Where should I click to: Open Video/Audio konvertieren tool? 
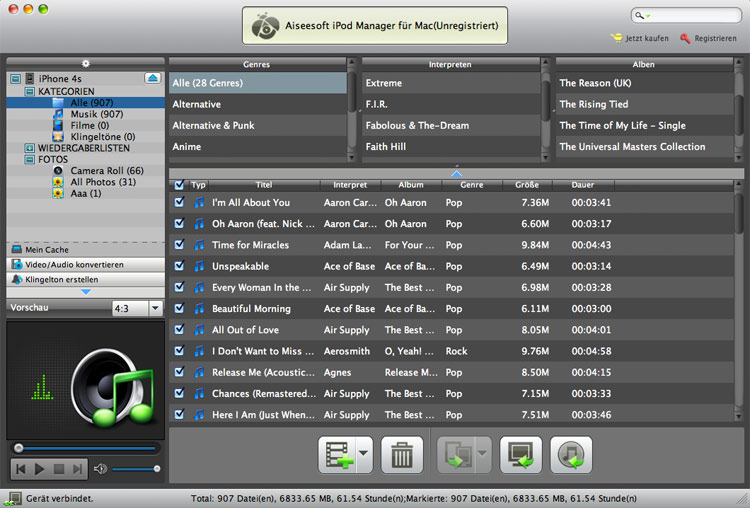[x=86, y=265]
